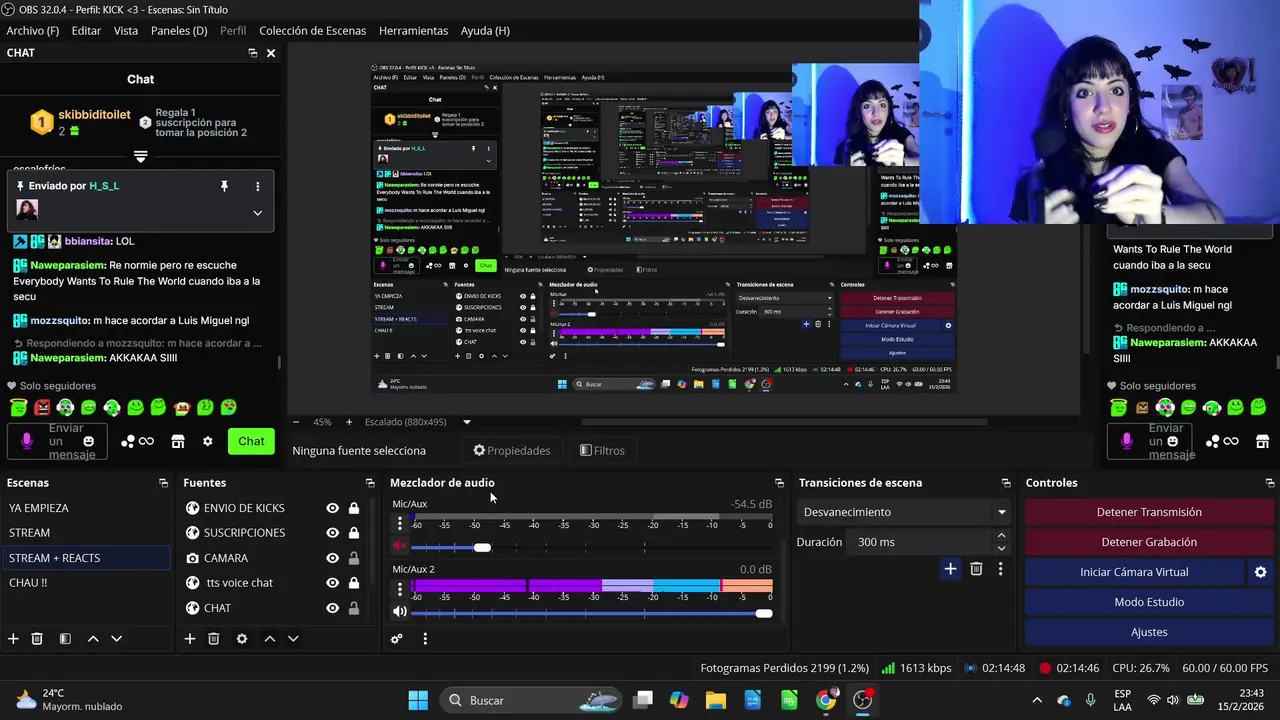The image size is (1280, 720).
Task: Hide the ENVIO DE KICKS source
Action: pyautogui.click(x=332, y=508)
